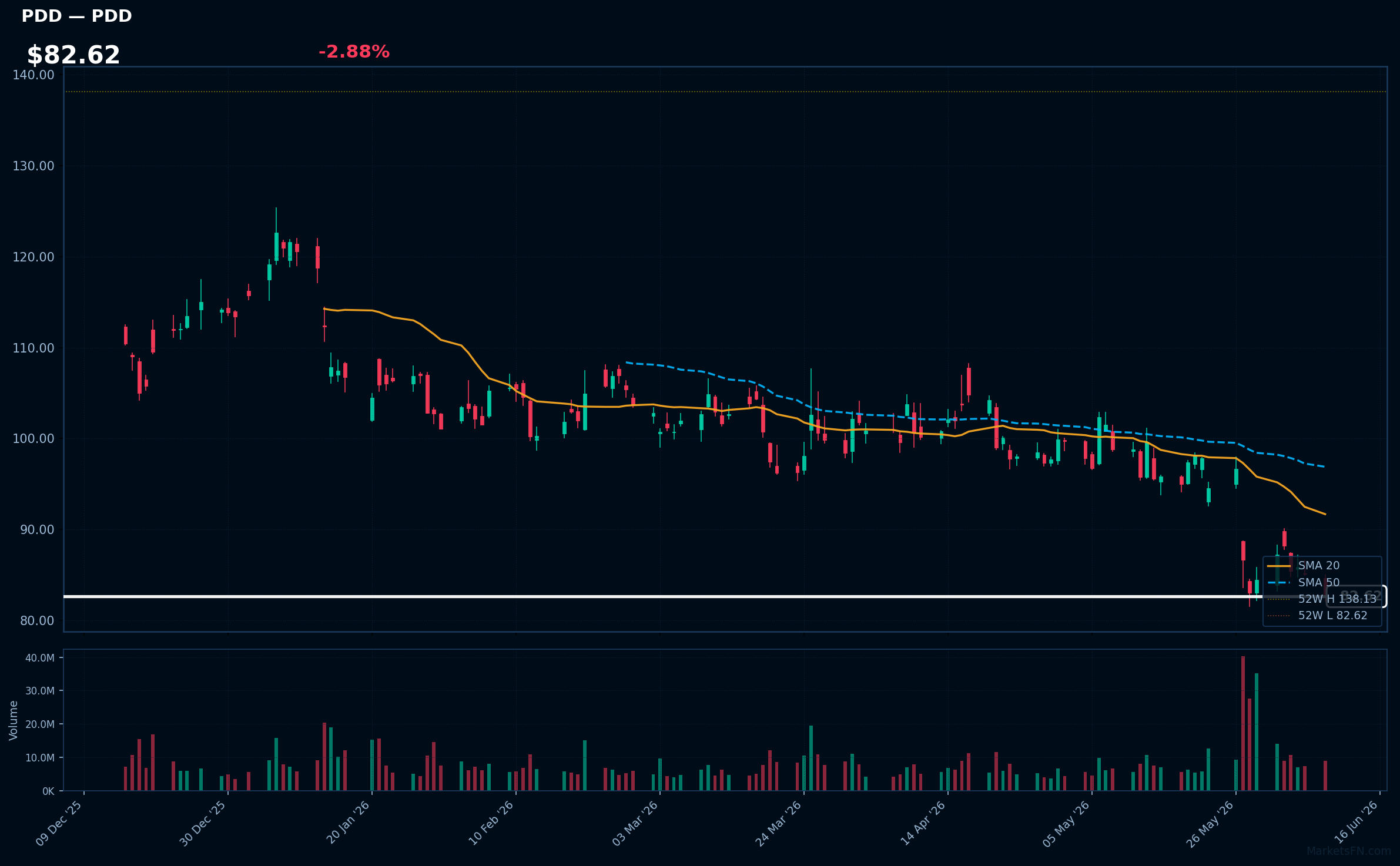Click the SMA 50 legend entry

[x=1303, y=582]
